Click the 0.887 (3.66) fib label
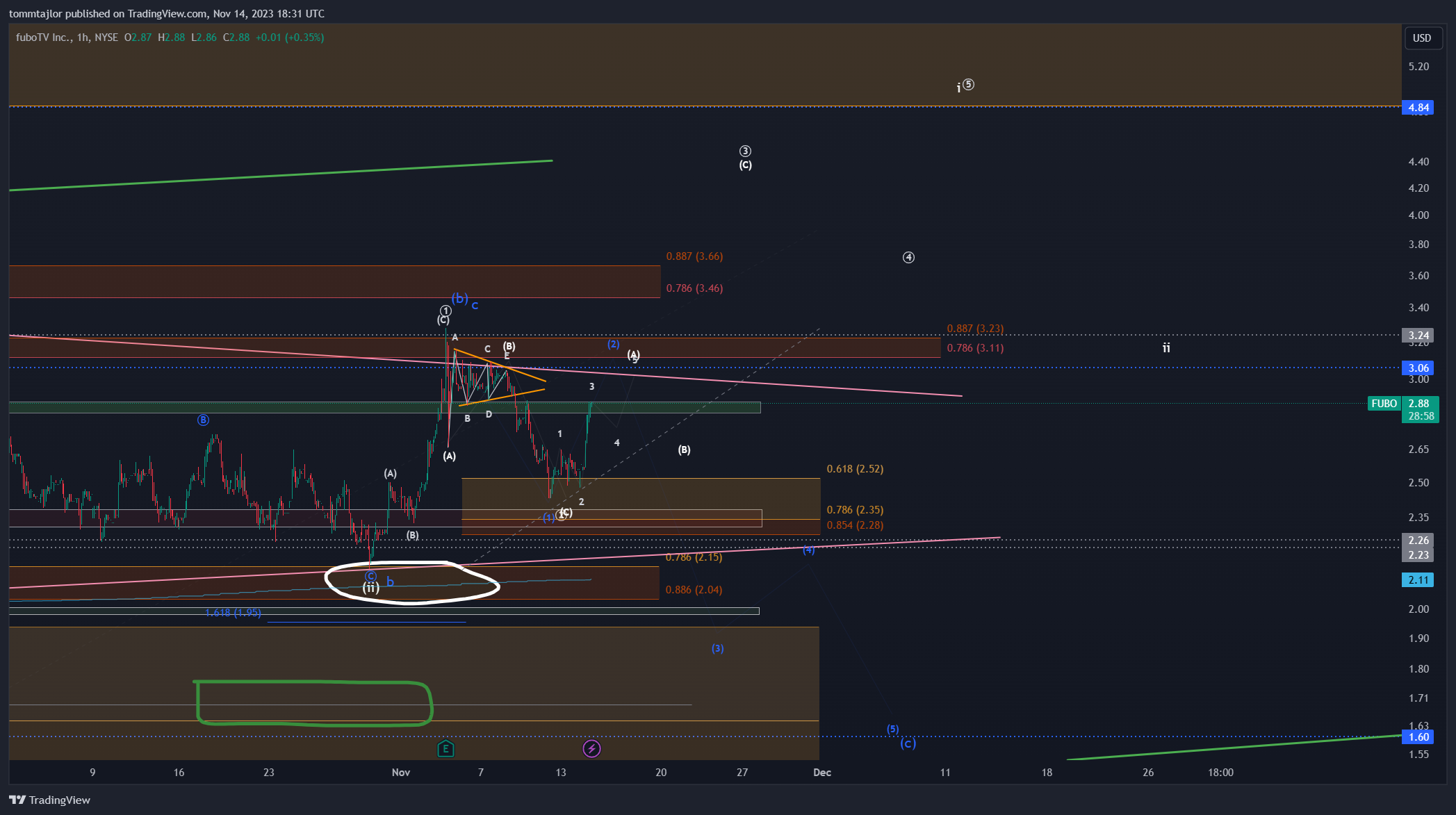Screen dimensions: 1456x815 tap(694, 256)
